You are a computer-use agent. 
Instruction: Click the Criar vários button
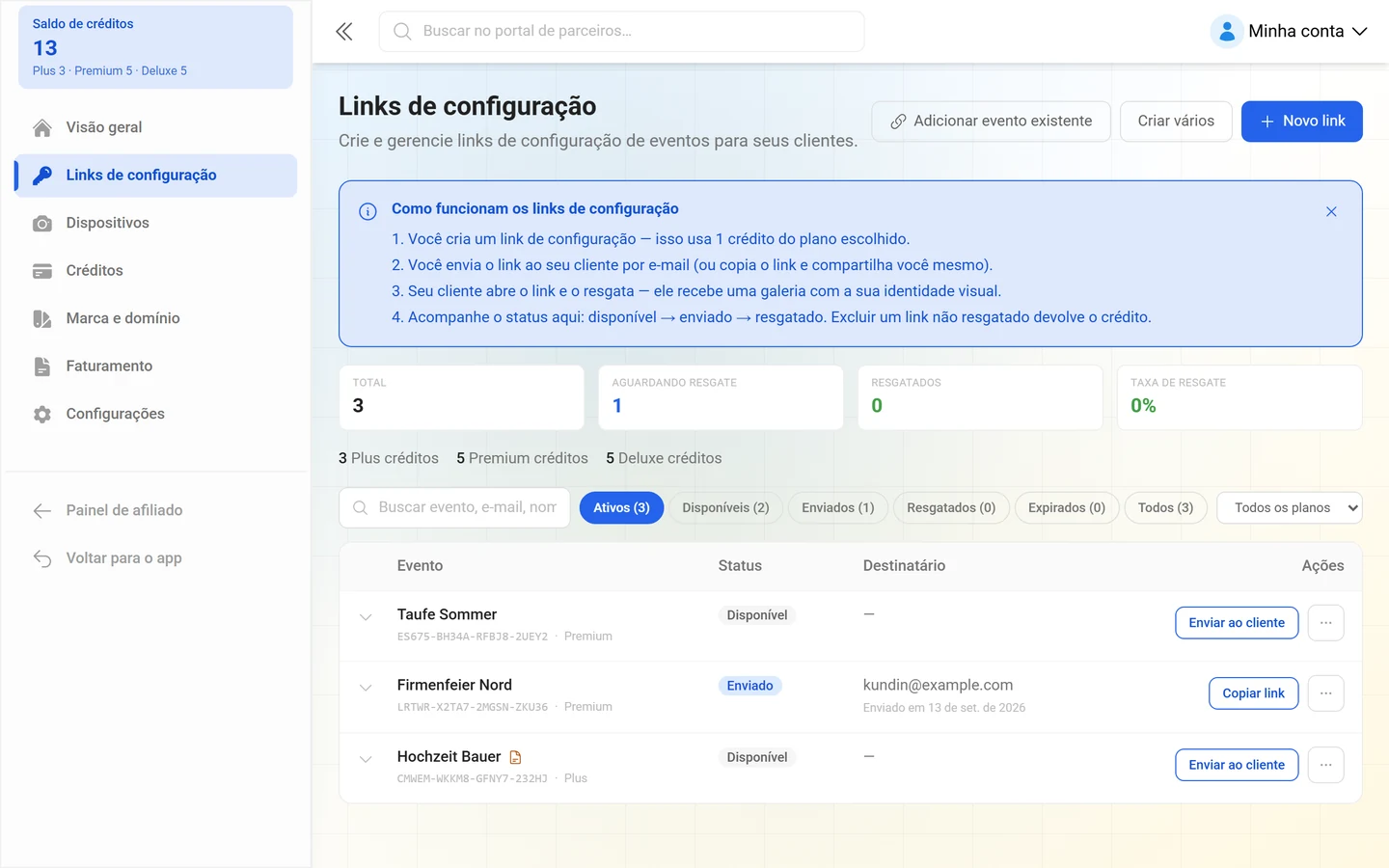[1176, 122]
